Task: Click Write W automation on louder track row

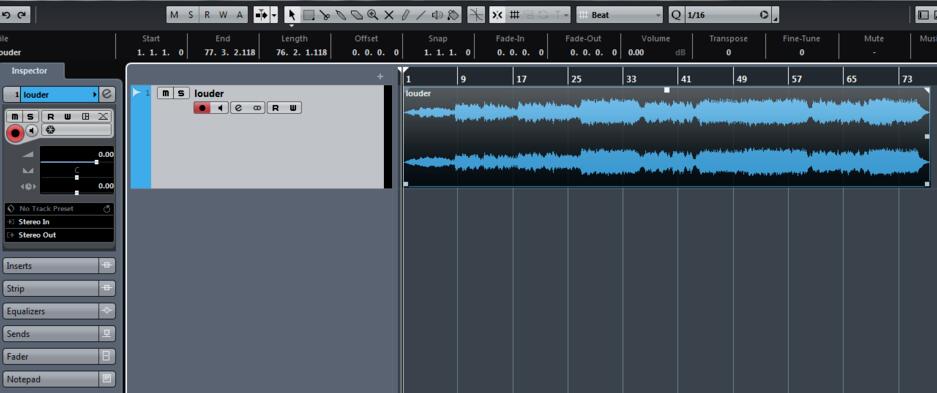Action: click(293, 108)
